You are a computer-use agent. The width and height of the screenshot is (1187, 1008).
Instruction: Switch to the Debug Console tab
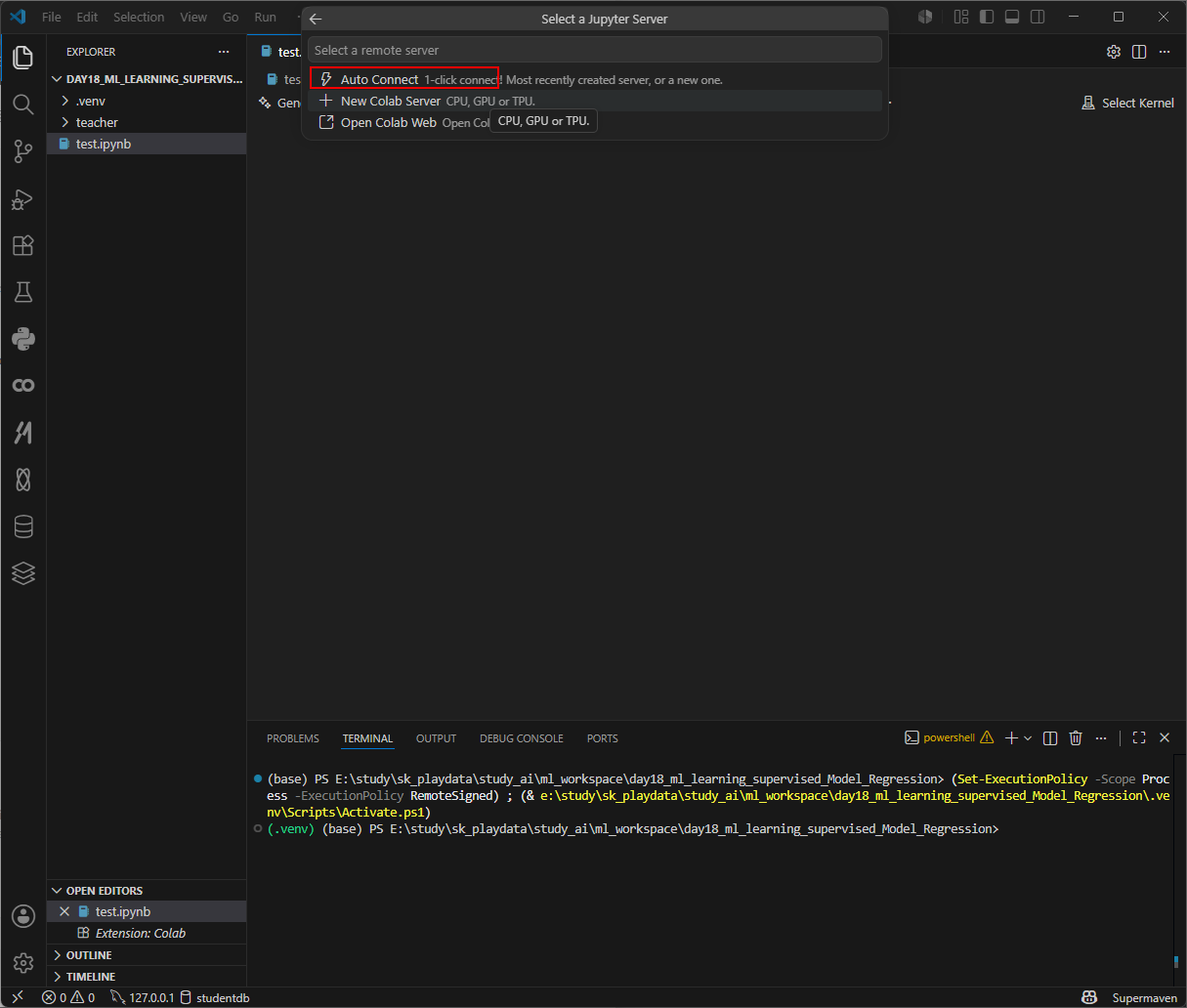[522, 738]
